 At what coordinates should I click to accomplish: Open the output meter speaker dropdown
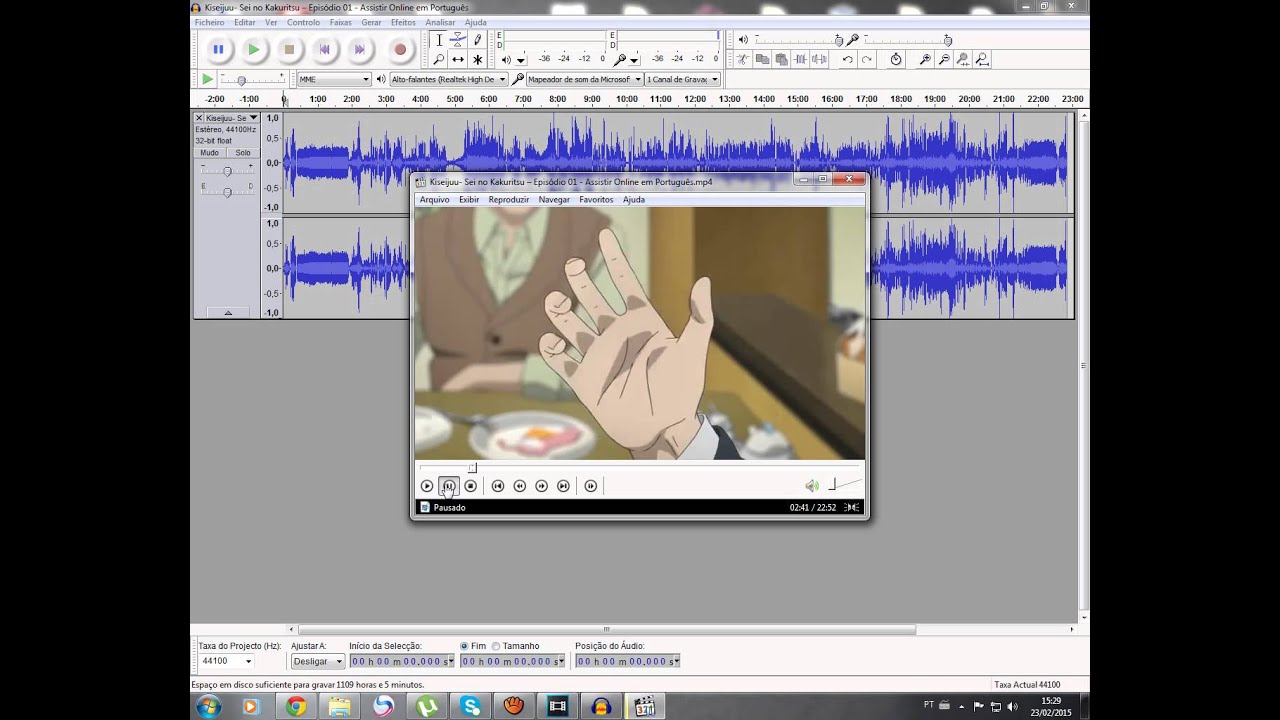click(521, 60)
